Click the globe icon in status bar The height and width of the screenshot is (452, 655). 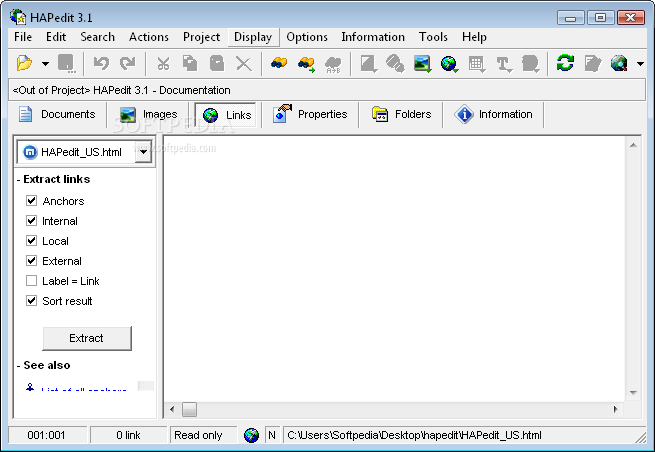251,435
